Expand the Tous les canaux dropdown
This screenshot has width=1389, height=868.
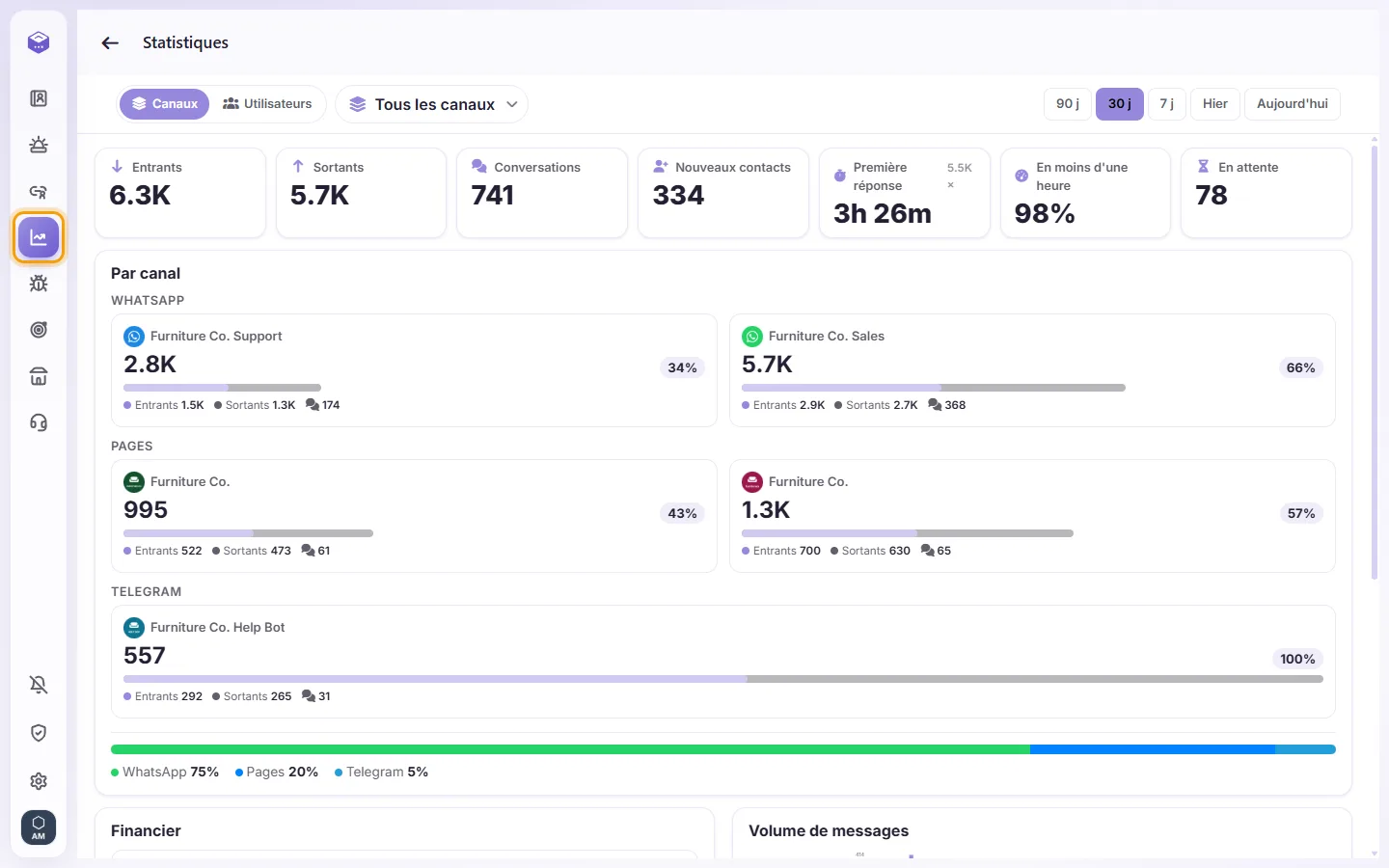431,104
